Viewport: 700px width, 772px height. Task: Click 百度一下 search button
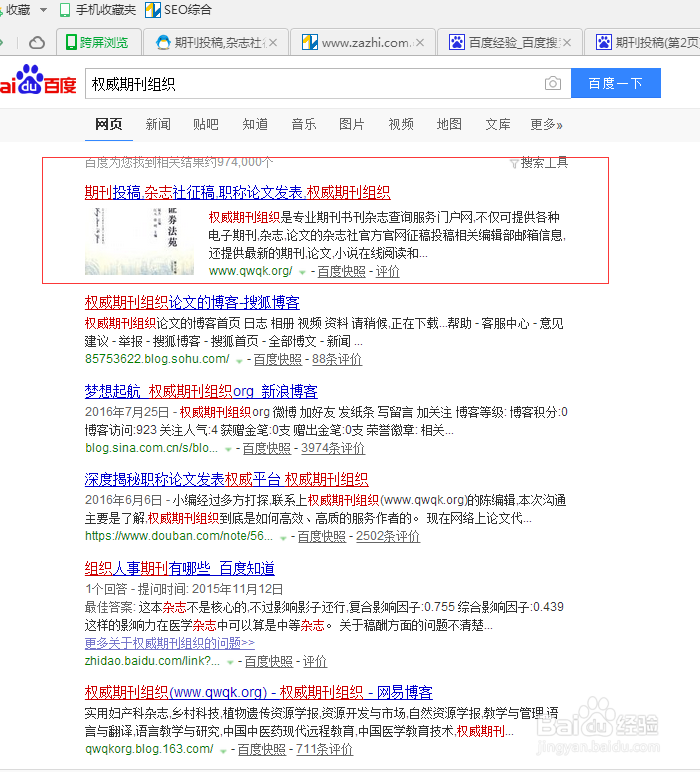click(616, 83)
